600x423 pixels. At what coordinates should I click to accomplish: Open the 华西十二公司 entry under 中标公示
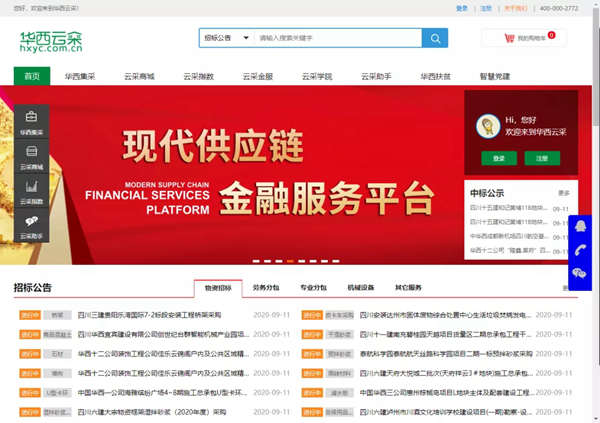(509, 251)
